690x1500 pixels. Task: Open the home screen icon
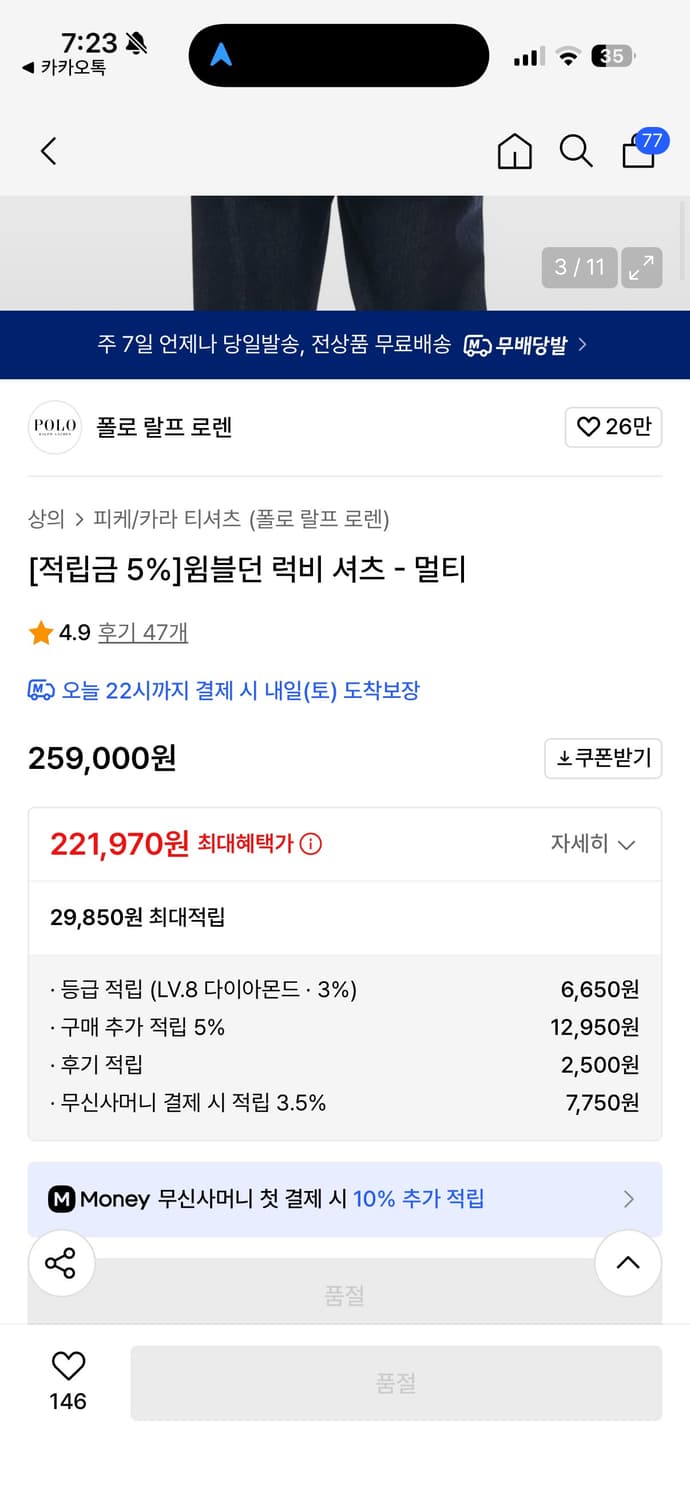coord(514,151)
